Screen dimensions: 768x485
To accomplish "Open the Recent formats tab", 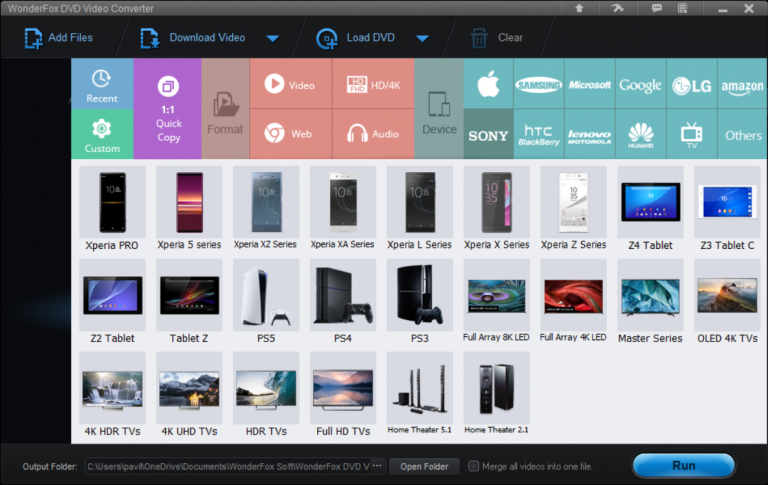I will tap(102, 84).
